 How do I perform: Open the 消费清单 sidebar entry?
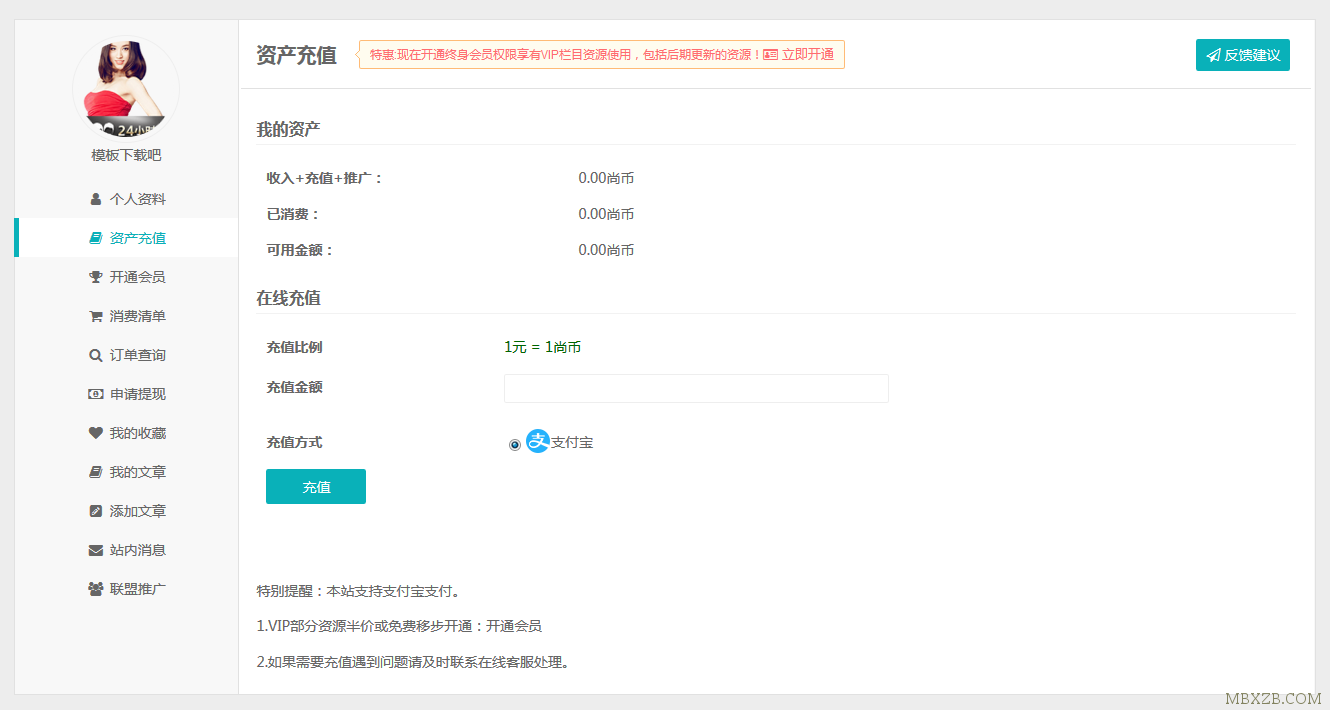[125, 315]
